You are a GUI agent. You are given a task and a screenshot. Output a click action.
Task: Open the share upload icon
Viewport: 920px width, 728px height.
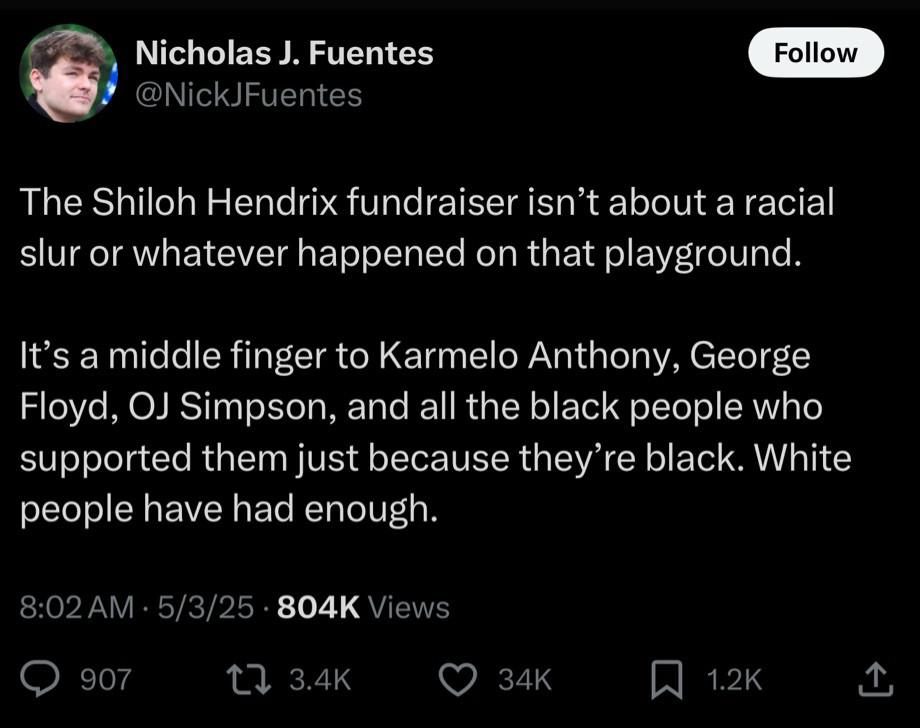click(875, 679)
